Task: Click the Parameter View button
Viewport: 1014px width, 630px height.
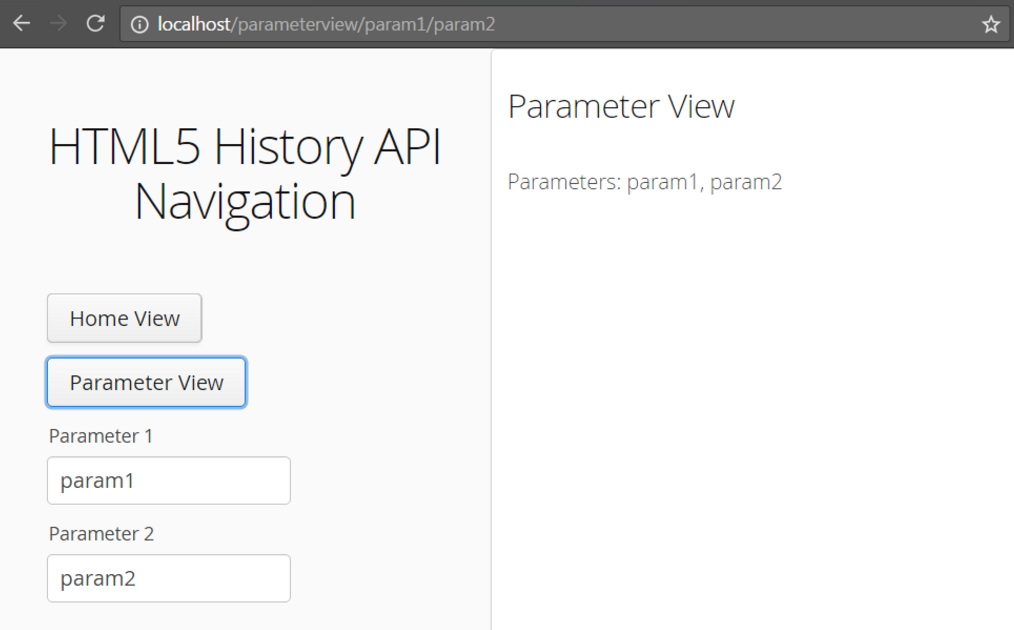Action: click(146, 382)
